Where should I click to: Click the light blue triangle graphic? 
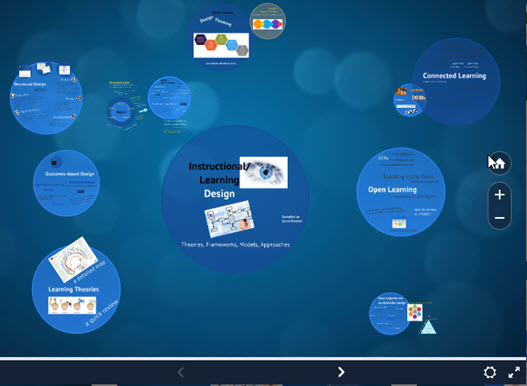pos(429,327)
